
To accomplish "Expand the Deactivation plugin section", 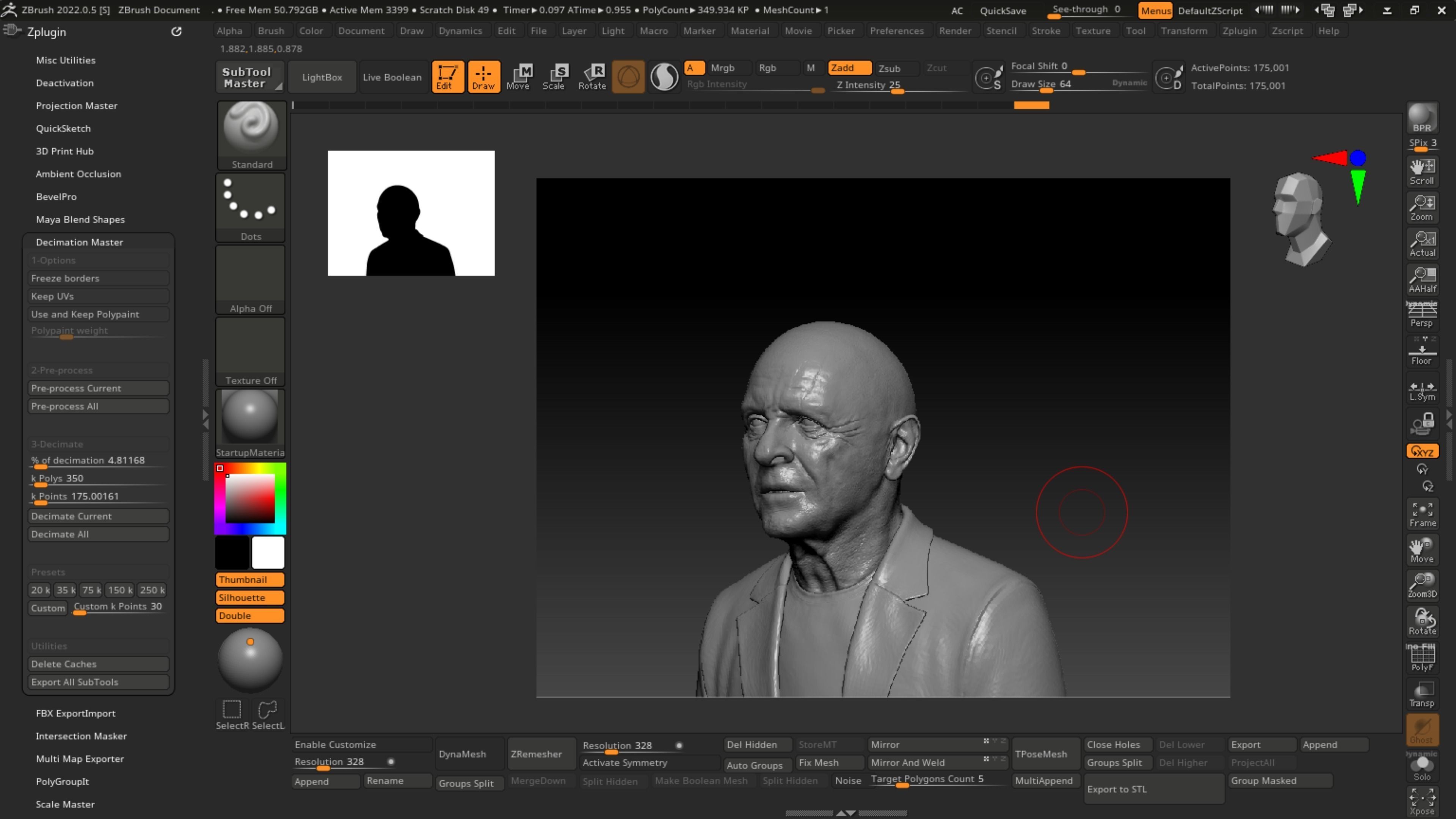I will pyautogui.click(x=64, y=83).
